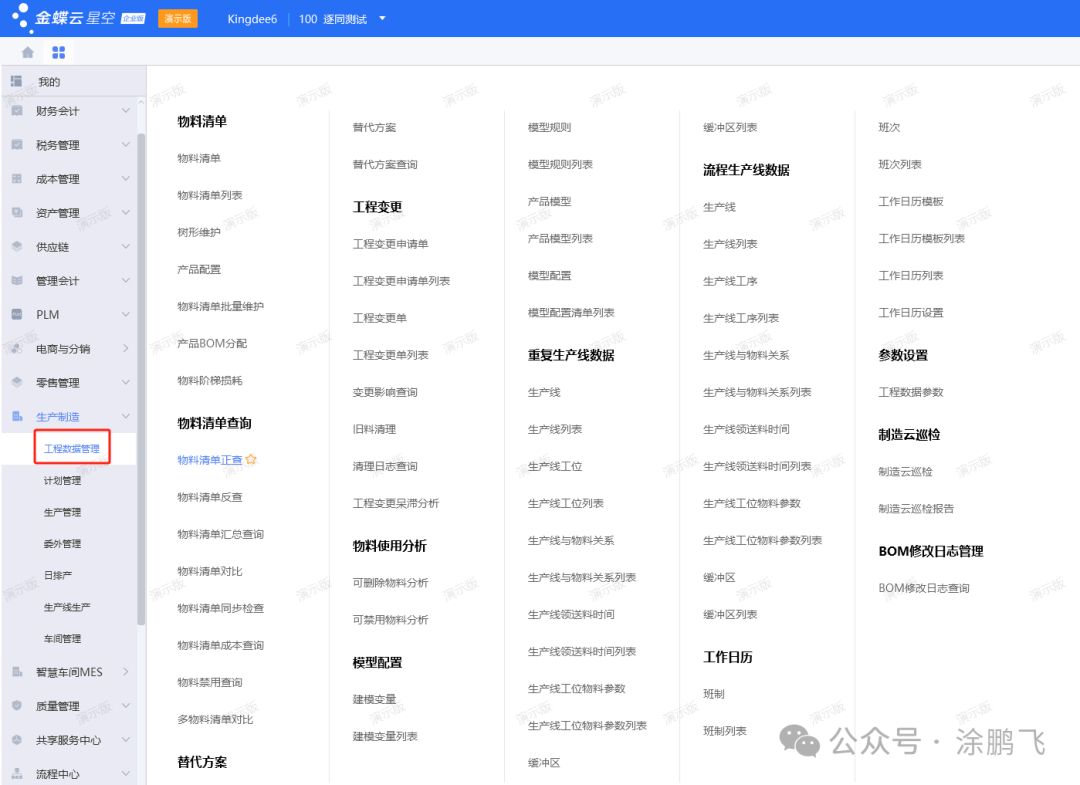Open the organization dropdown arrow in header

[382, 19]
